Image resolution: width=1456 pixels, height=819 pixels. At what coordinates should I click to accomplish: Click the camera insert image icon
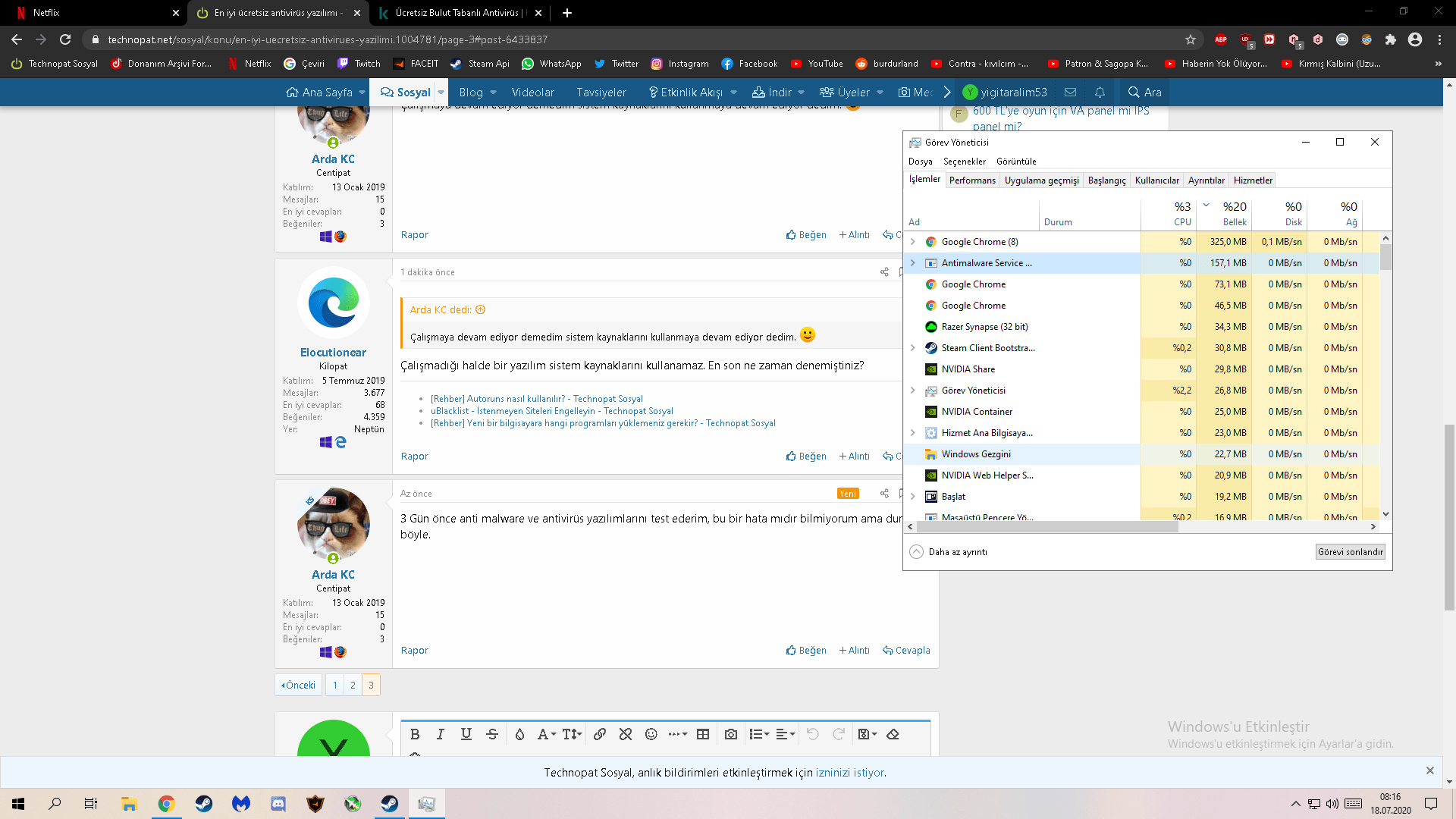click(731, 734)
